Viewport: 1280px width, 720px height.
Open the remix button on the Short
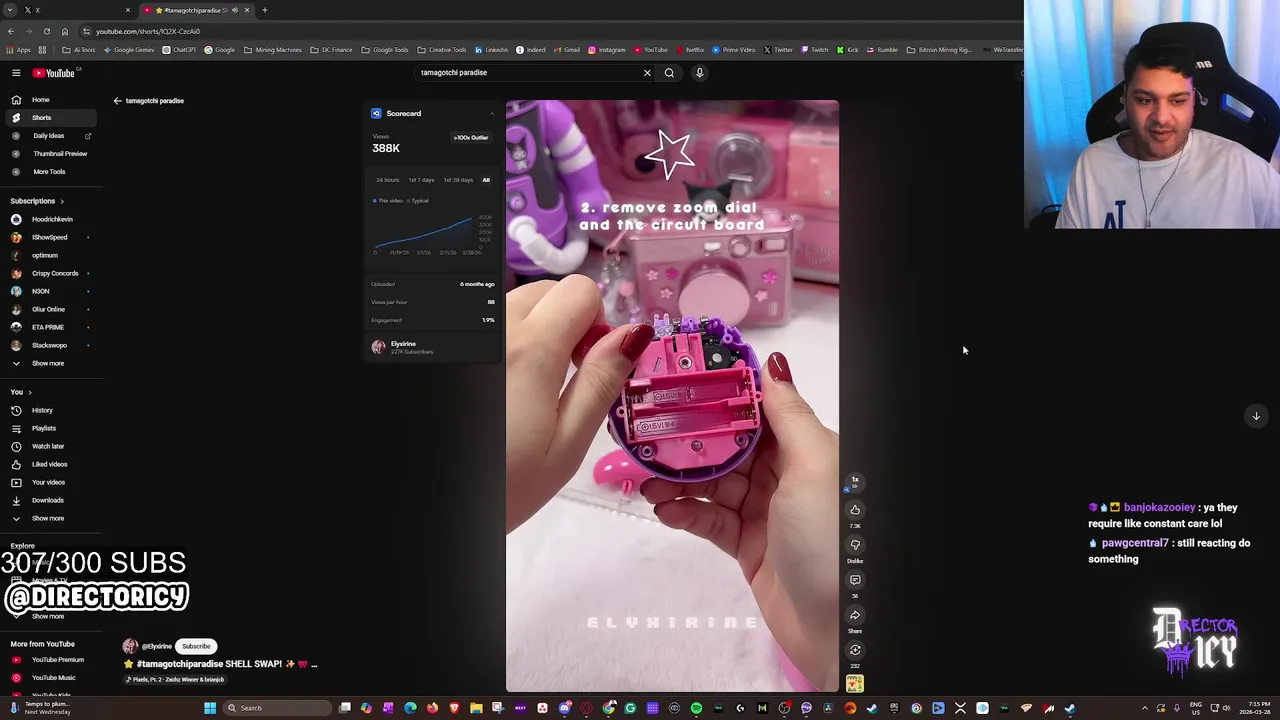tap(855, 650)
